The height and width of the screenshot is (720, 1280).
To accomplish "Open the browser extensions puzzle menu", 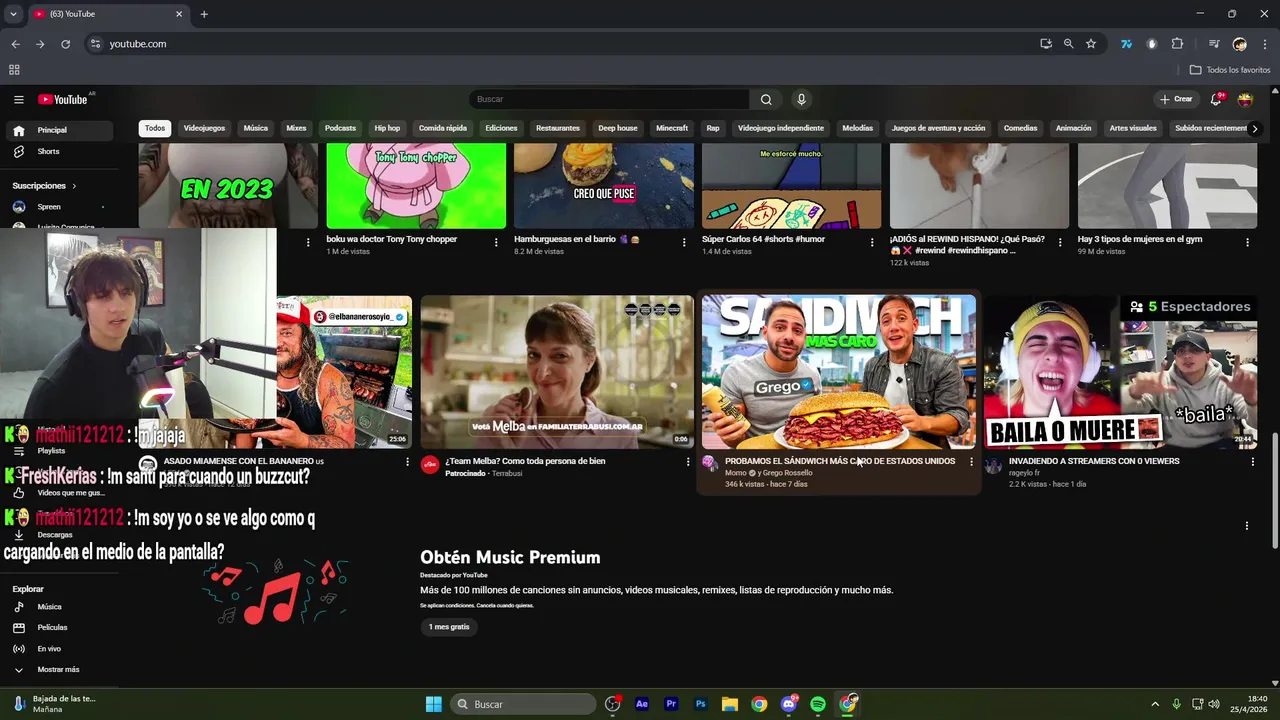I will (1177, 44).
